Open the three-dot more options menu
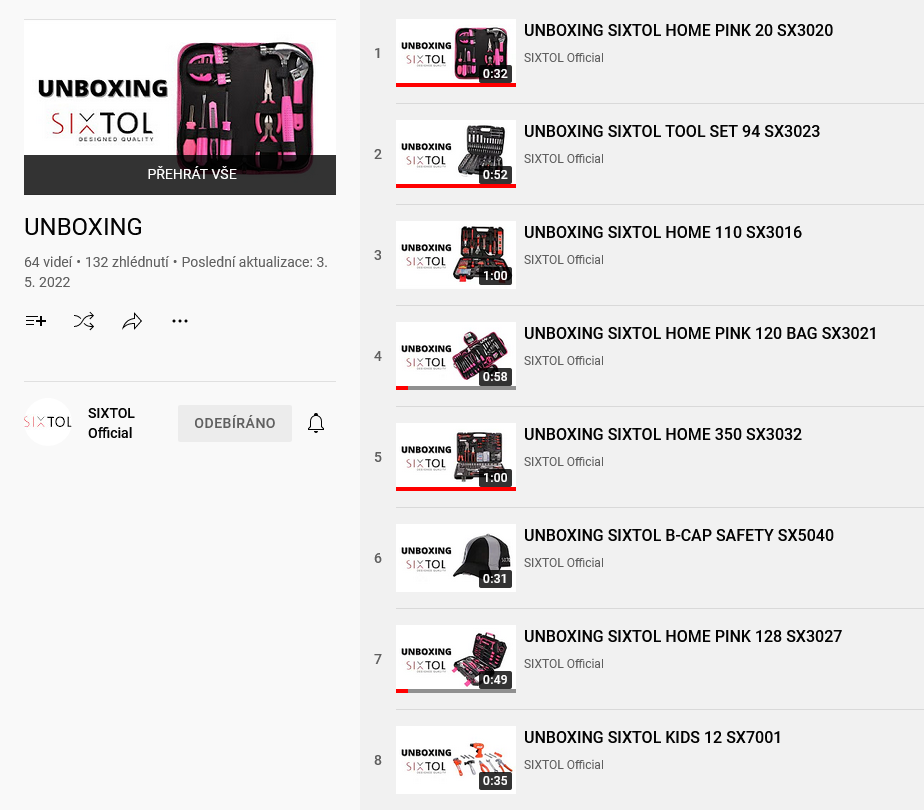The image size is (924, 810). pyautogui.click(x=180, y=321)
